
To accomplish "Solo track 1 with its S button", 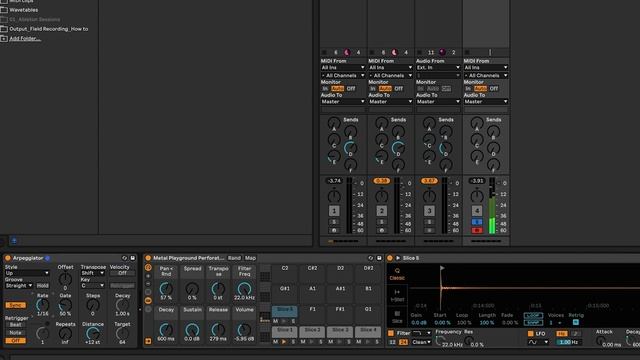I will [334, 222].
